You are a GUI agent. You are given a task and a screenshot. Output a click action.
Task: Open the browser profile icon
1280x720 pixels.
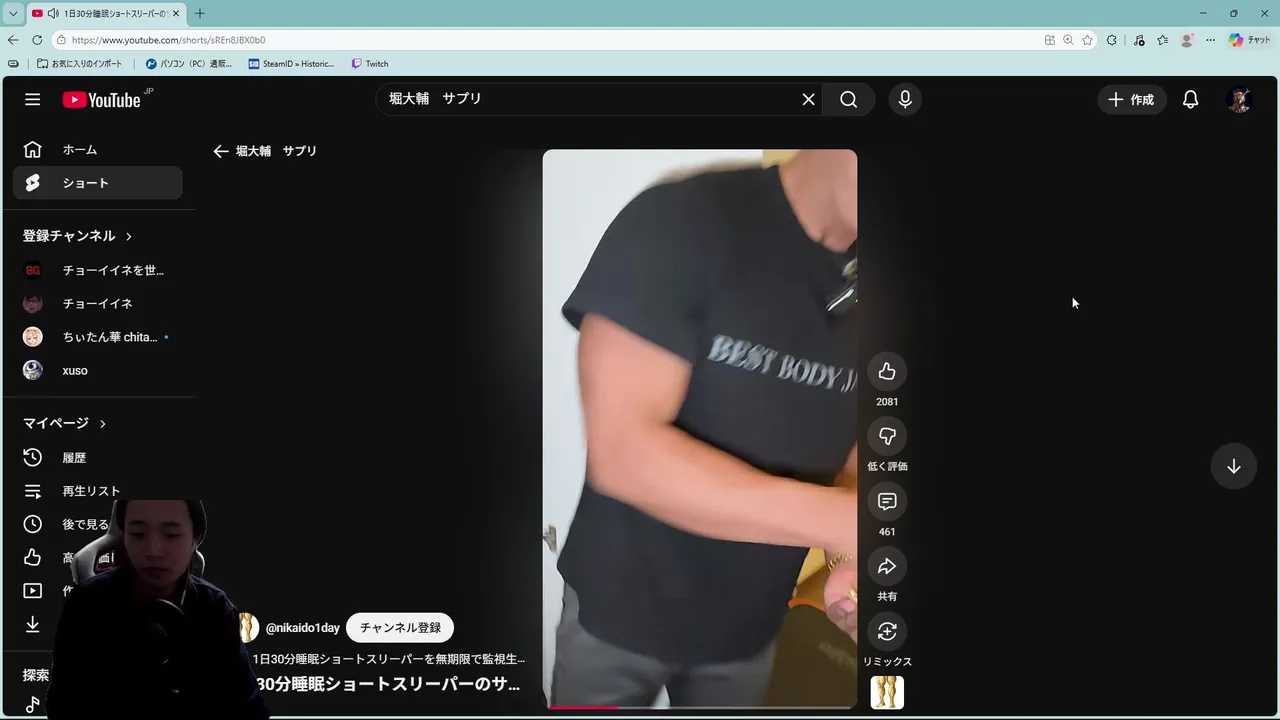(x=1187, y=40)
